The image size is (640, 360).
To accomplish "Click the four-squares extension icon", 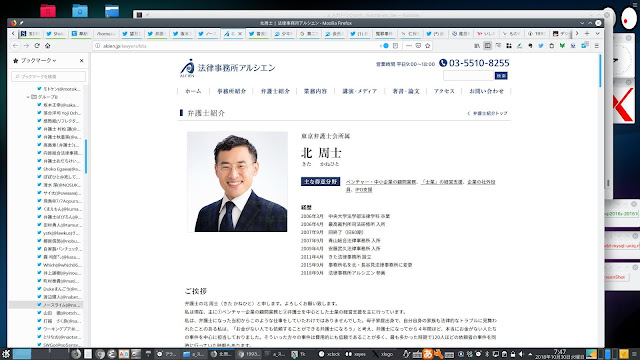I will [x=509, y=46].
